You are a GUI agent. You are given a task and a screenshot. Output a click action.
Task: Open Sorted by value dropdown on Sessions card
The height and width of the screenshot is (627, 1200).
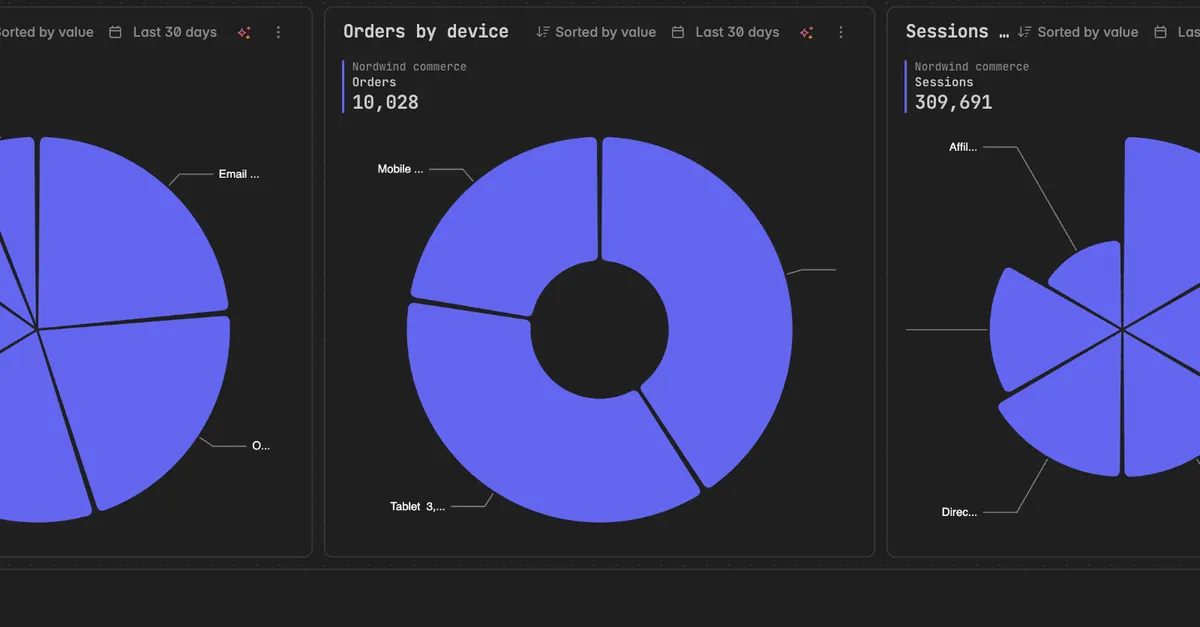pyautogui.click(x=1078, y=32)
